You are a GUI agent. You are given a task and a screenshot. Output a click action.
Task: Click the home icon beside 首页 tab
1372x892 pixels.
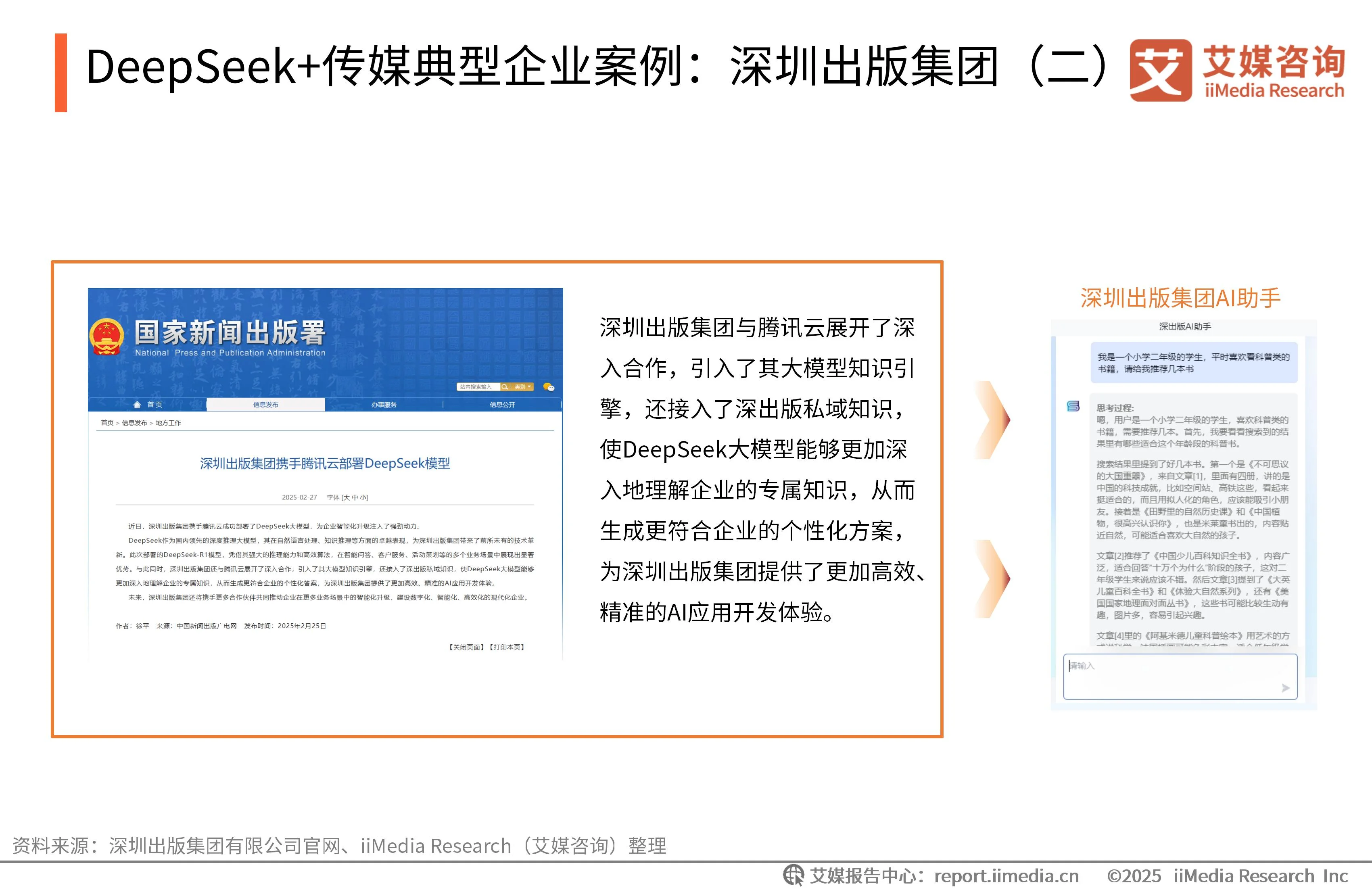pos(137,405)
